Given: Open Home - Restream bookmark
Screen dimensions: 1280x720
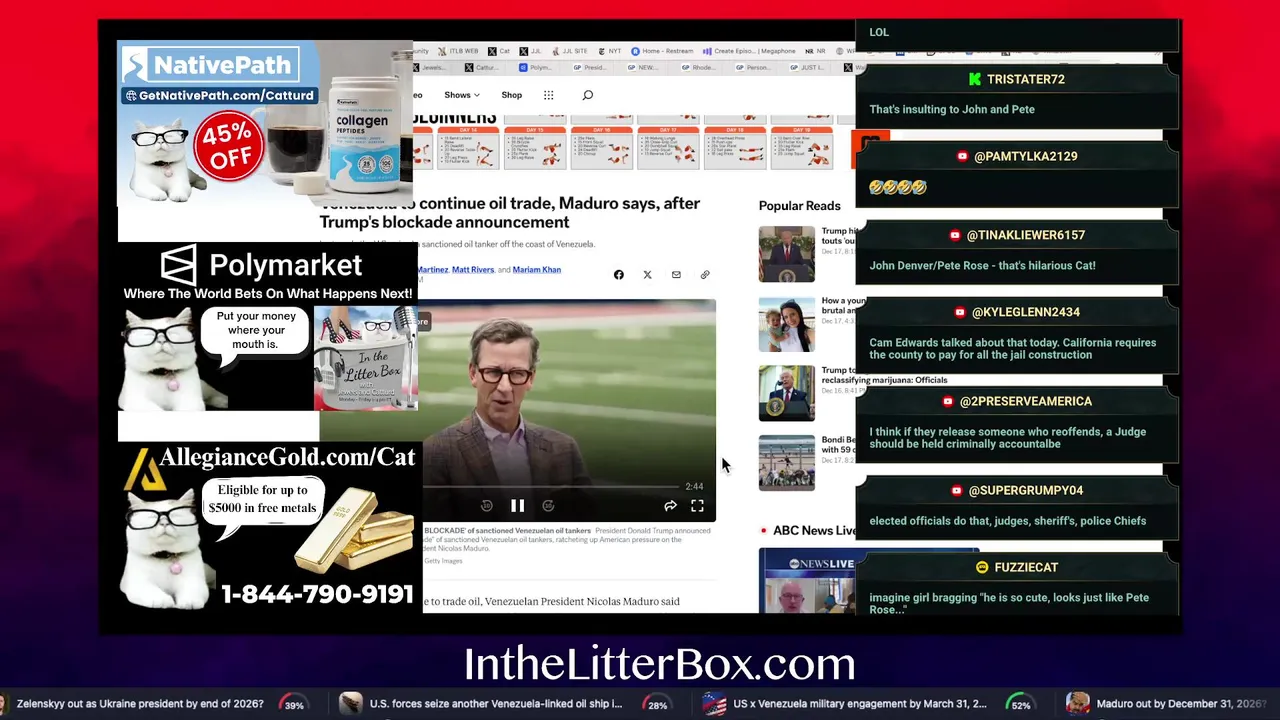Looking at the screenshot, I should click(662, 51).
